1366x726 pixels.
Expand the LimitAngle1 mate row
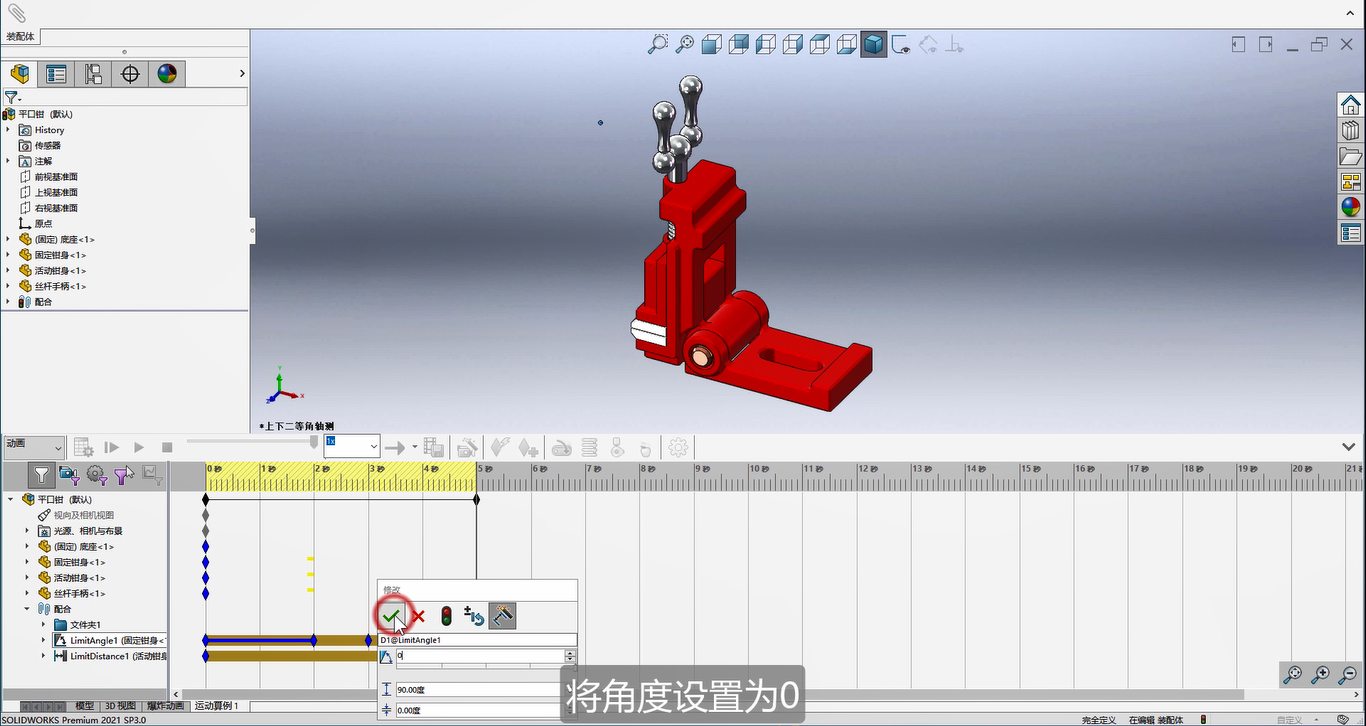[44, 640]
